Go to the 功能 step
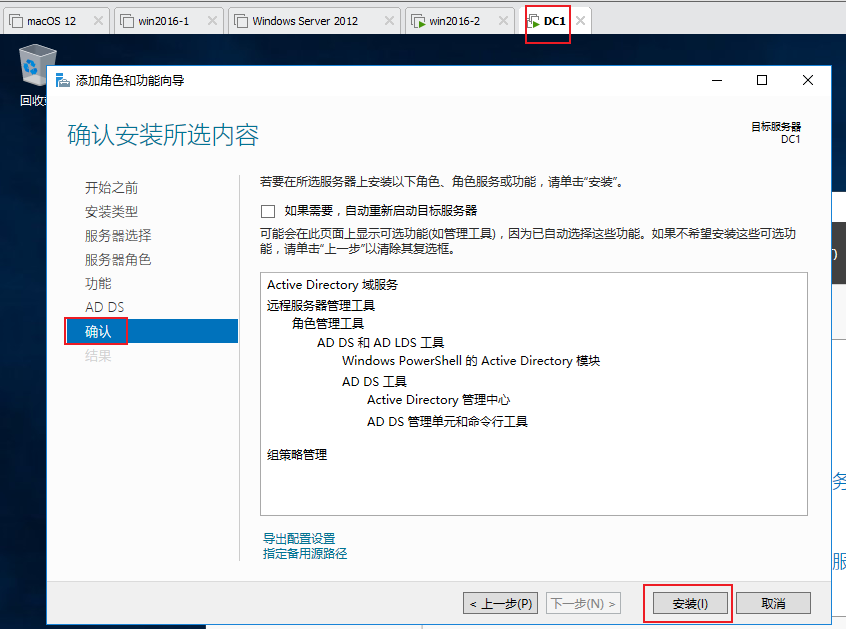Viewport: 846px width, 629px height. [x=98, y=283]
